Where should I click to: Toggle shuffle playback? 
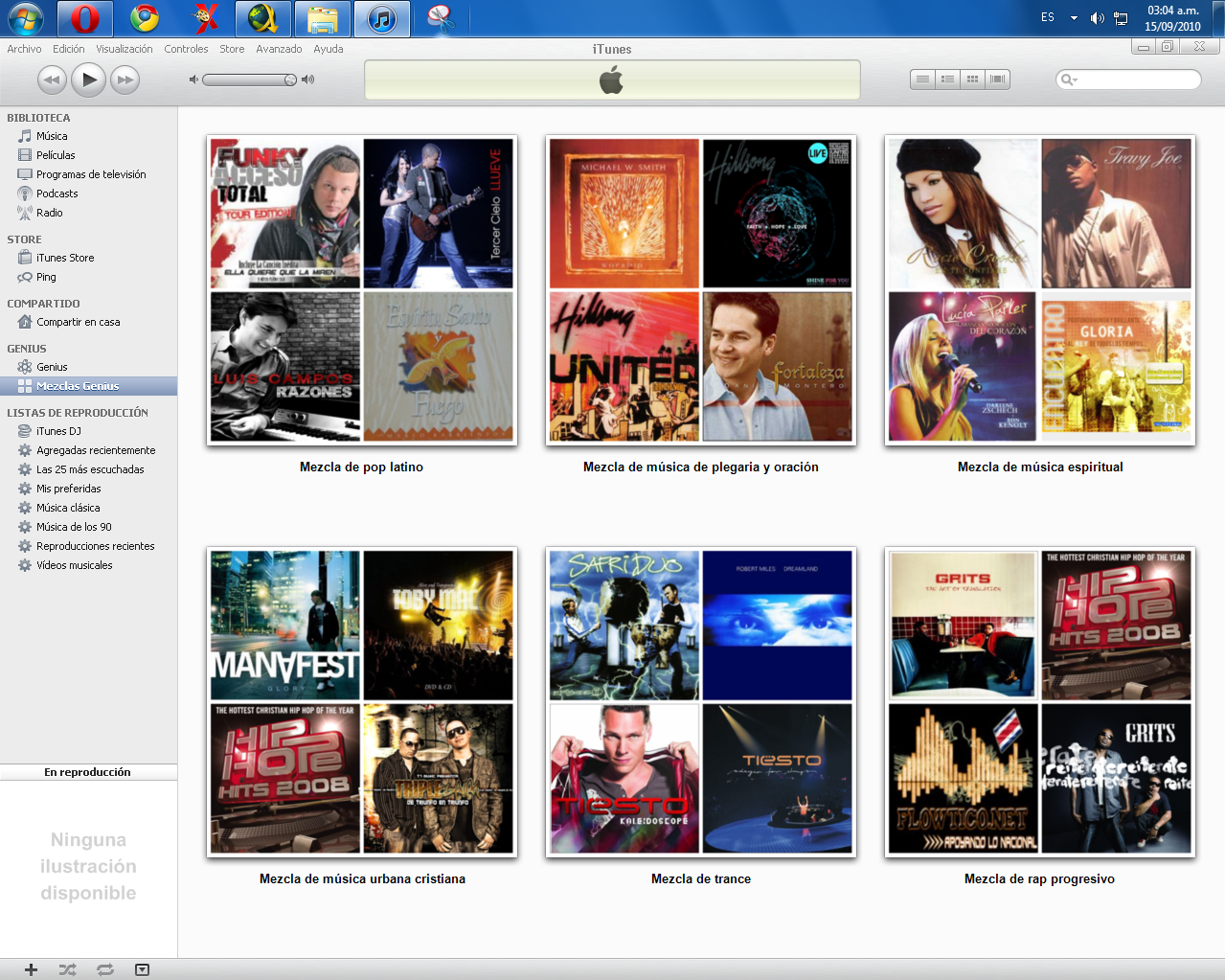pyautogui.click(x=67, y=969)
